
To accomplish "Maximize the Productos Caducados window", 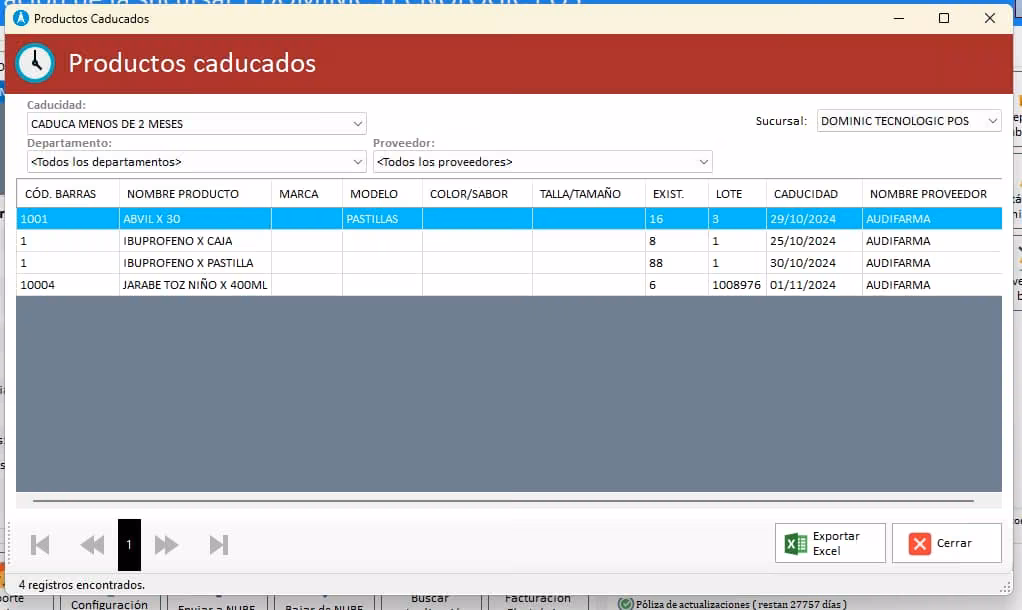I will 944,18.
